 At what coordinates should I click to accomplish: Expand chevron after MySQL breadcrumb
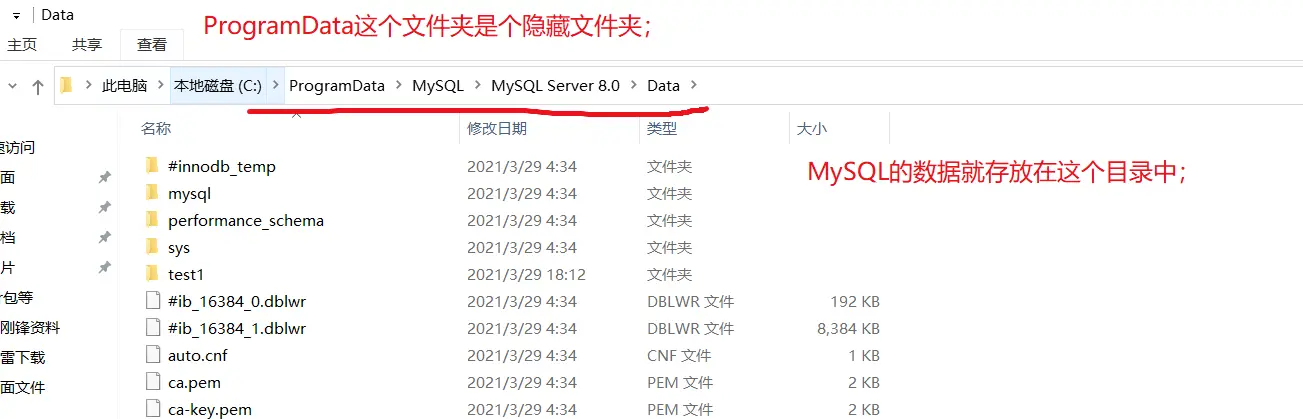coord(478,86)
